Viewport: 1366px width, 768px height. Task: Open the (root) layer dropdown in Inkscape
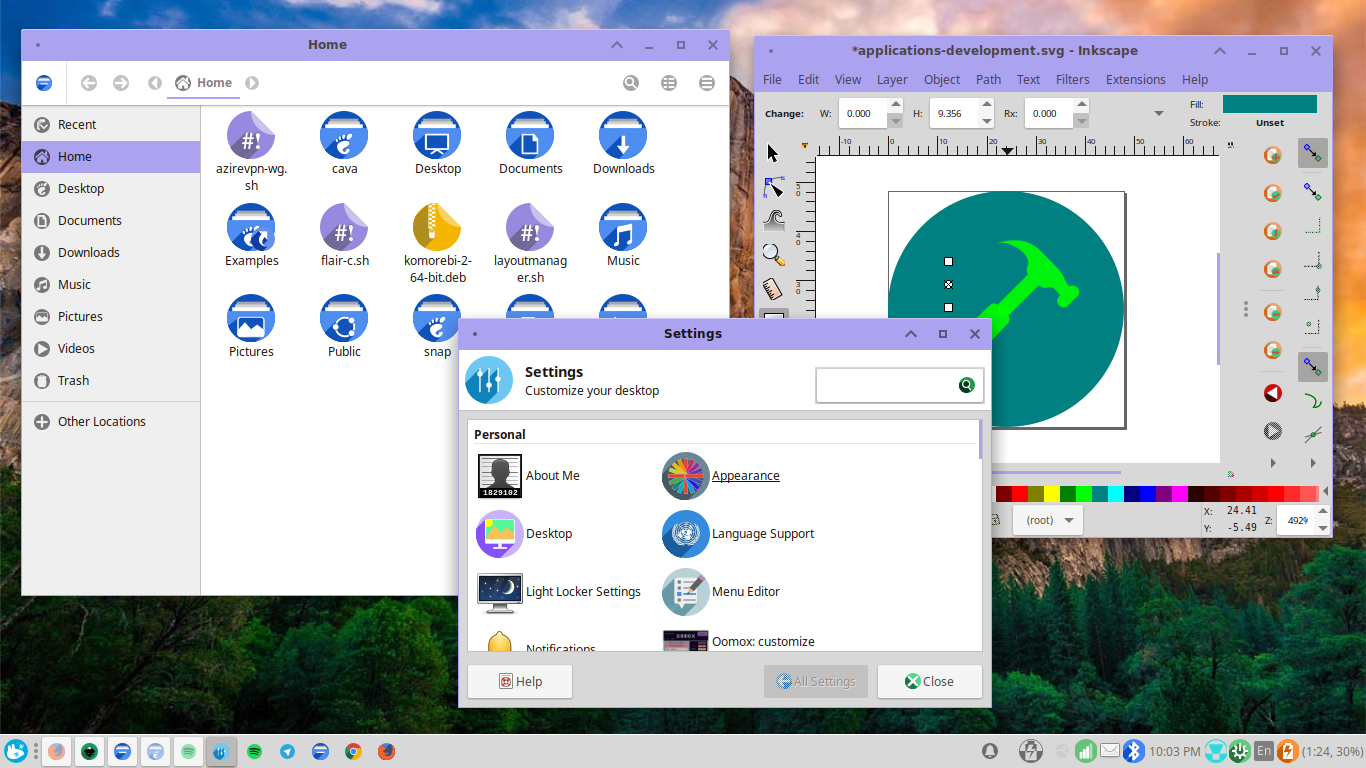click(x=1047, y=519)
